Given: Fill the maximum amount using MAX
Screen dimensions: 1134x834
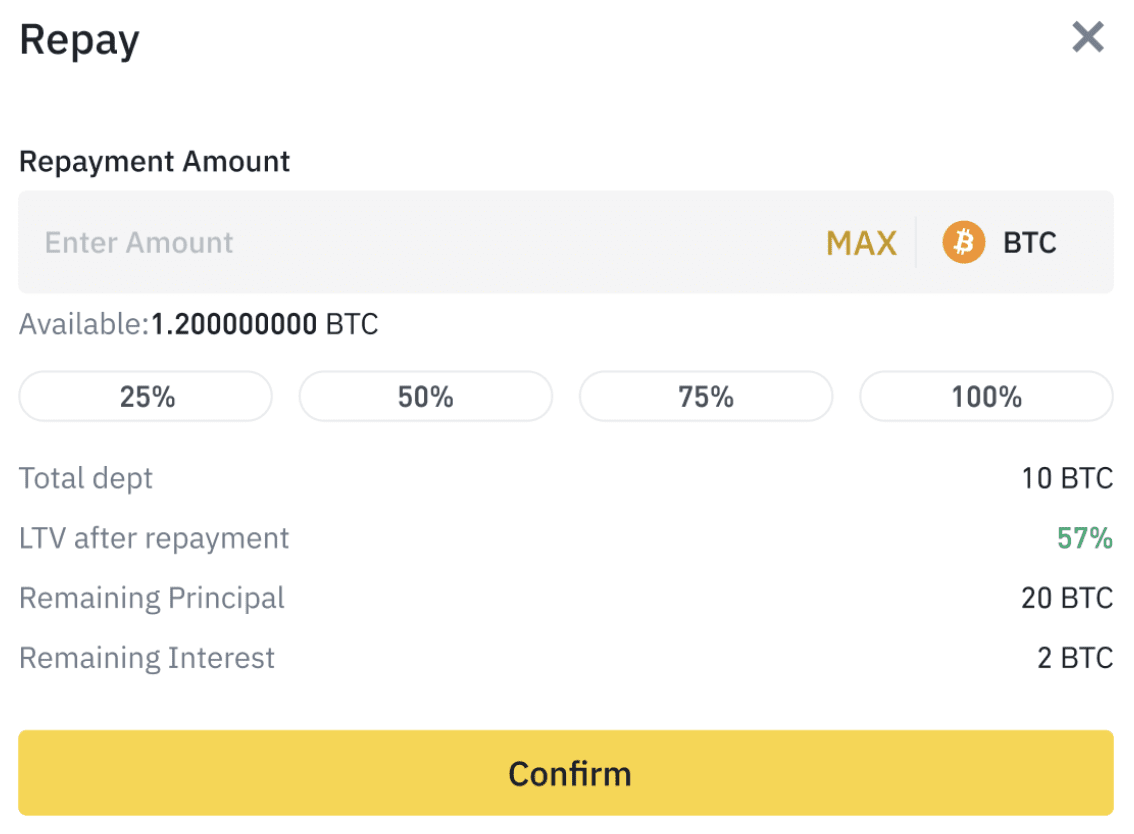Looking at the screenshot, I should tap(861, 243).
